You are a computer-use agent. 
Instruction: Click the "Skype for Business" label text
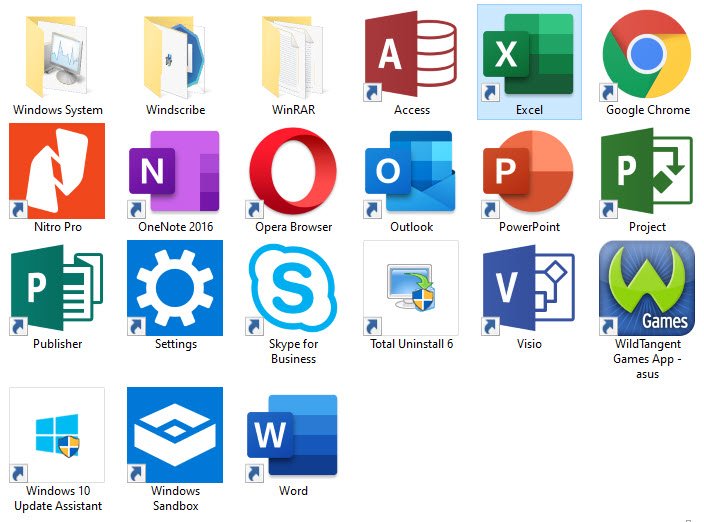point(293,351)
